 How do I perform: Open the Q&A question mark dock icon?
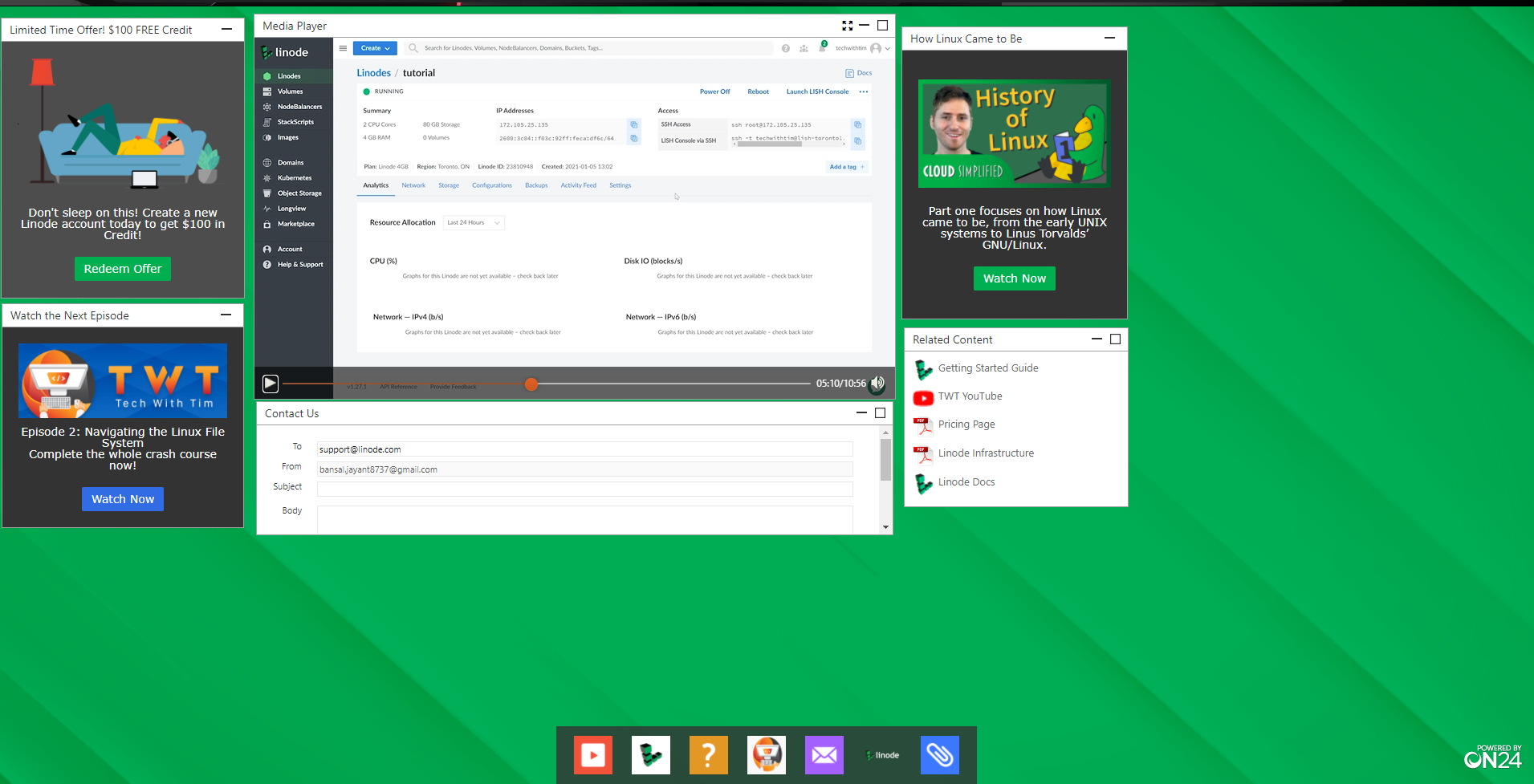(709, 755)
